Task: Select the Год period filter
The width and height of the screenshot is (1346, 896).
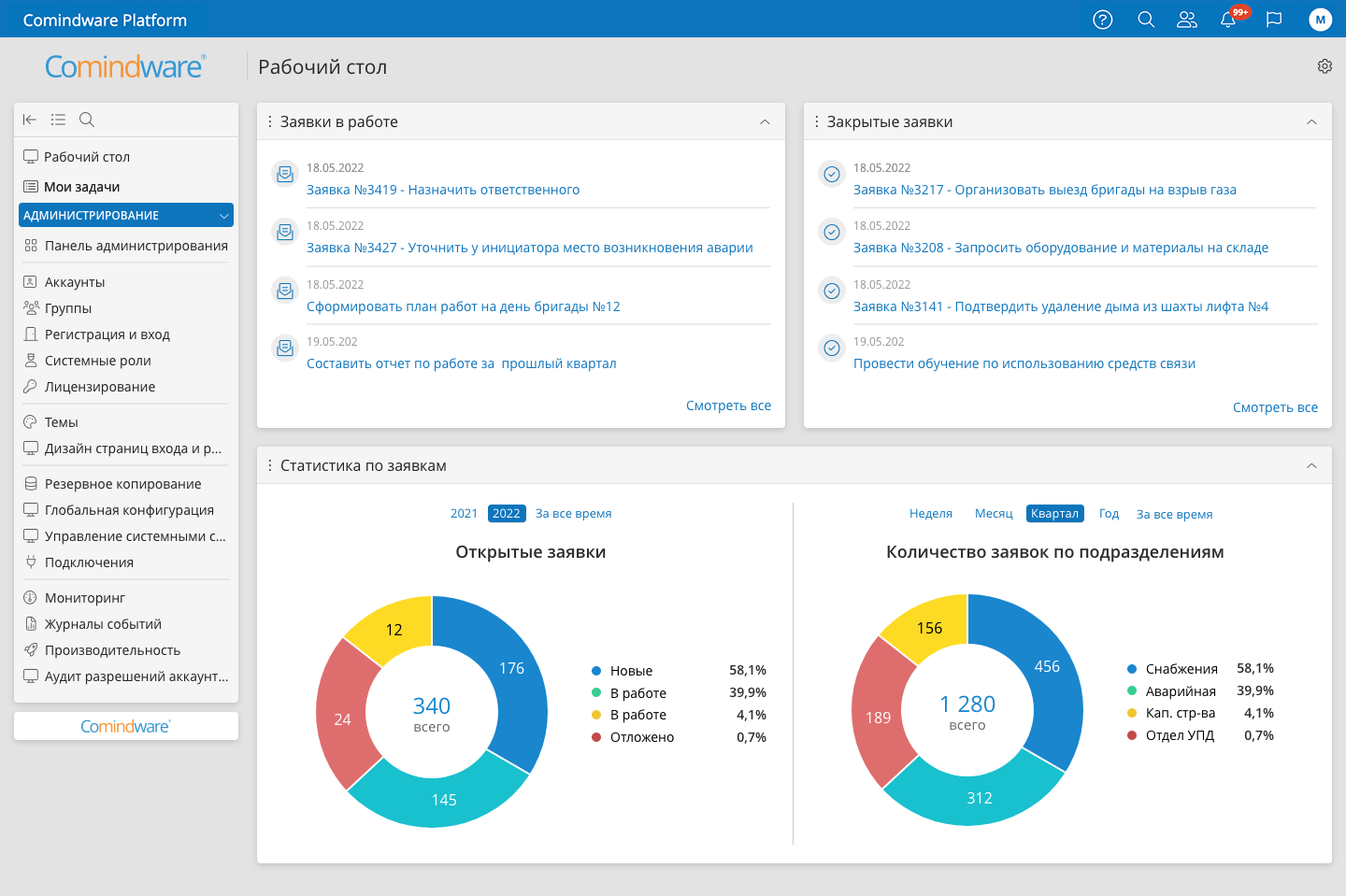Action: pos(1109,514)
